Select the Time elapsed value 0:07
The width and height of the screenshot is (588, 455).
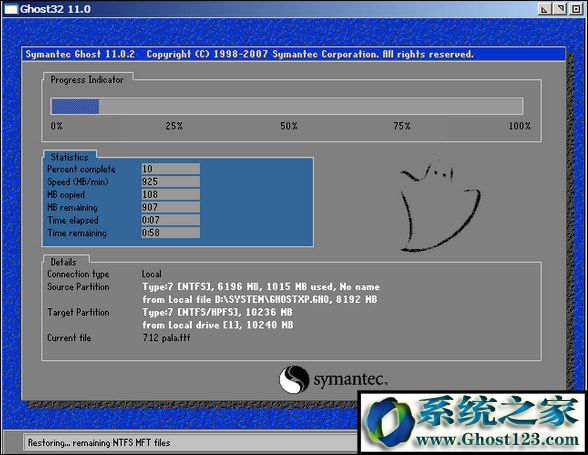tap(171, 220)
